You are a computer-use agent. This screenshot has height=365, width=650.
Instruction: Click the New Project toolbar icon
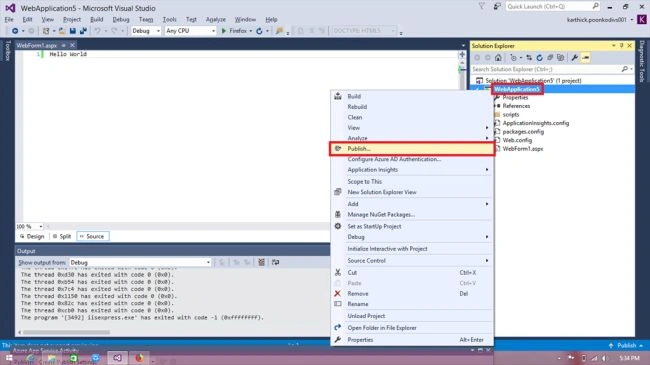tap(46, 31)
